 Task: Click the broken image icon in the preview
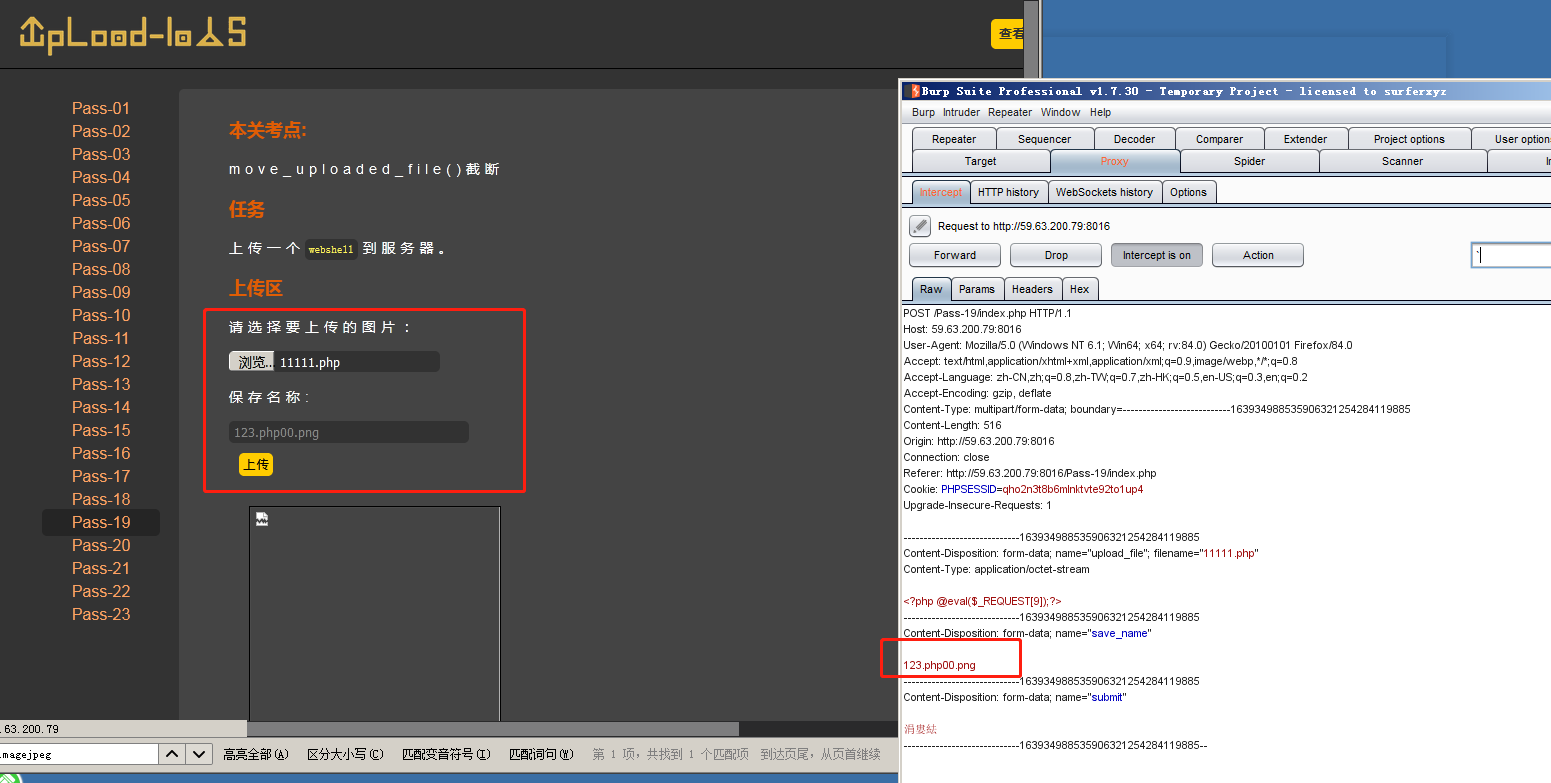point(262,519)
